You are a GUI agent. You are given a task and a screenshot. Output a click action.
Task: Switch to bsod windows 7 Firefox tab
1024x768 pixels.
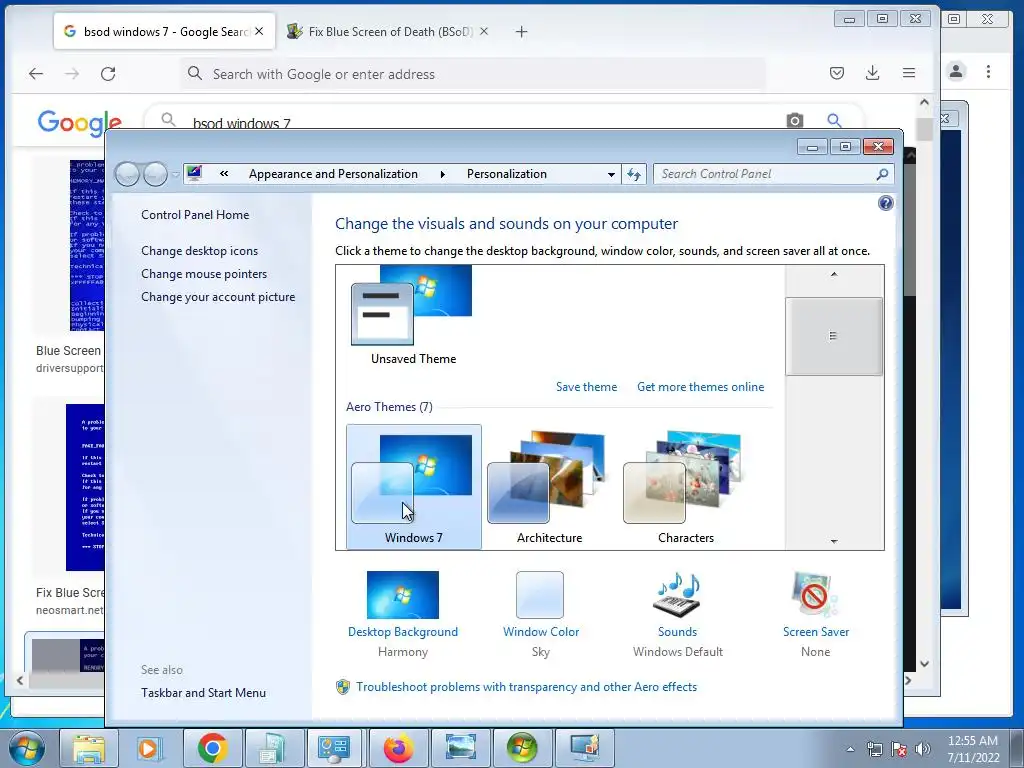point(165,31)
